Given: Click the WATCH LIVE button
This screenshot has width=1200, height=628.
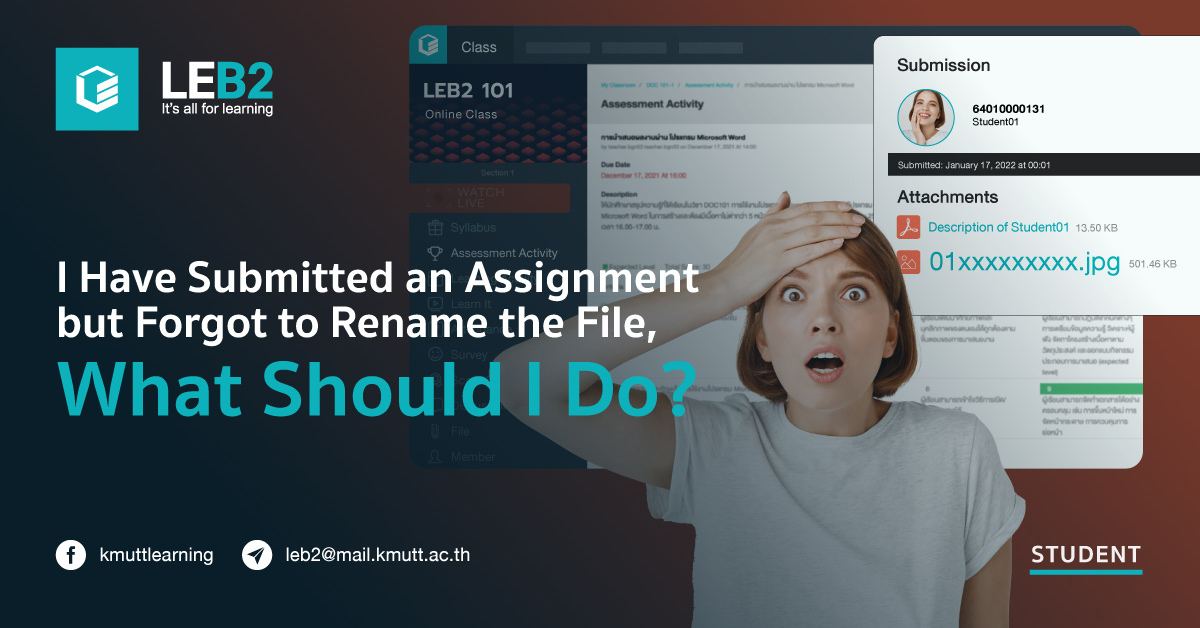Looking at the screenshot, I should pos(489,198).
